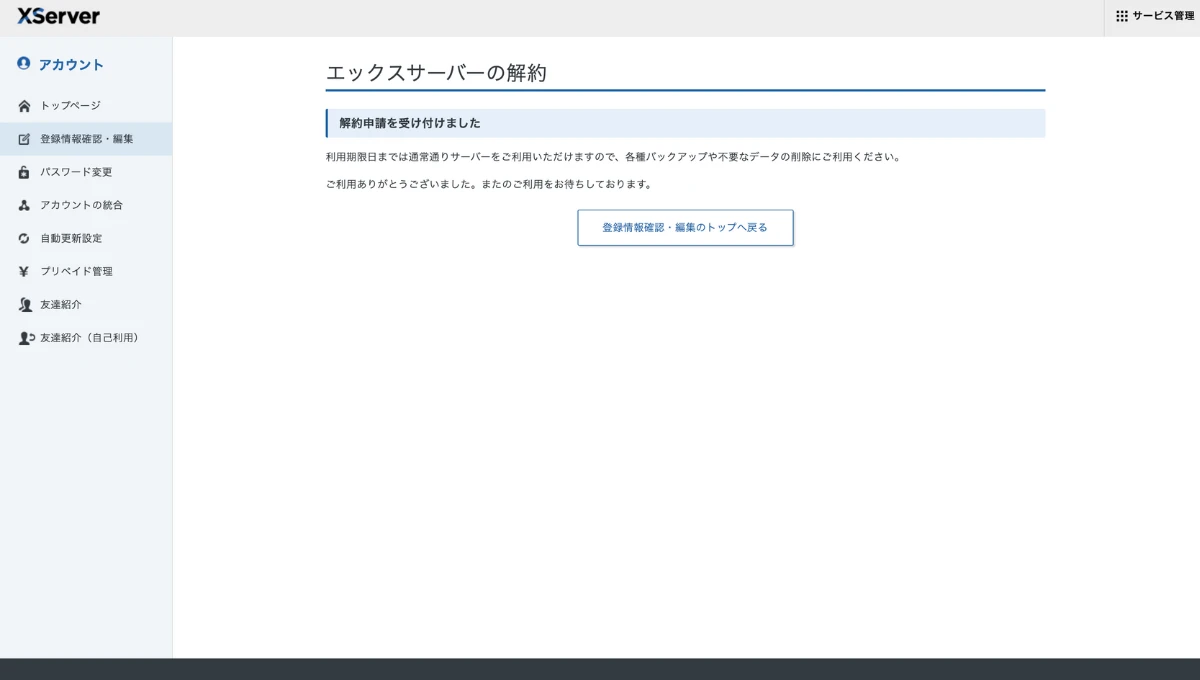Click the icon for 友達紹介（自己利用）
1200x680 pixels.
[x=27, y=338]
